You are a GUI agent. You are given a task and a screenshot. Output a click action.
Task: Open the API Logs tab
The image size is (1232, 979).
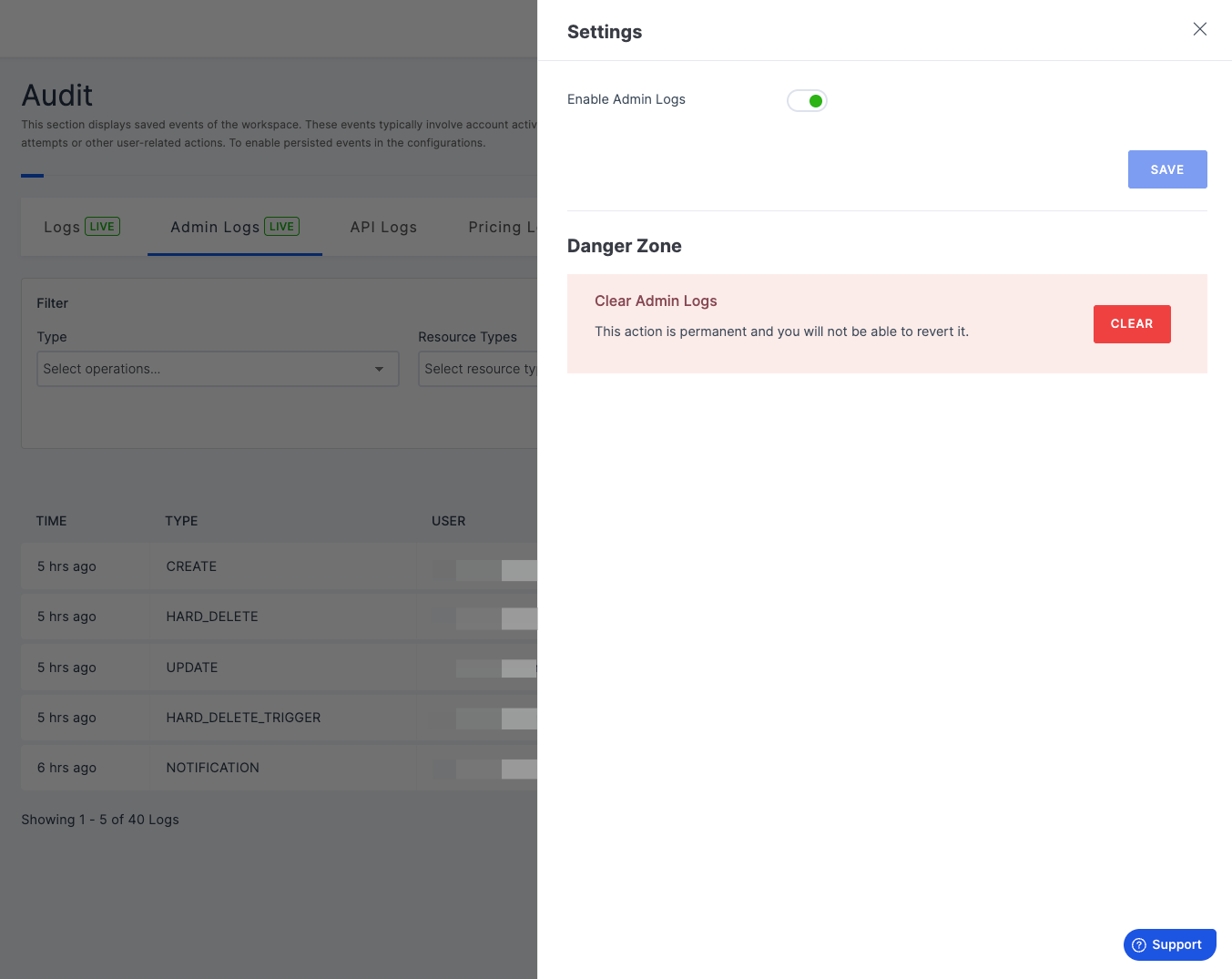(383, 227)
